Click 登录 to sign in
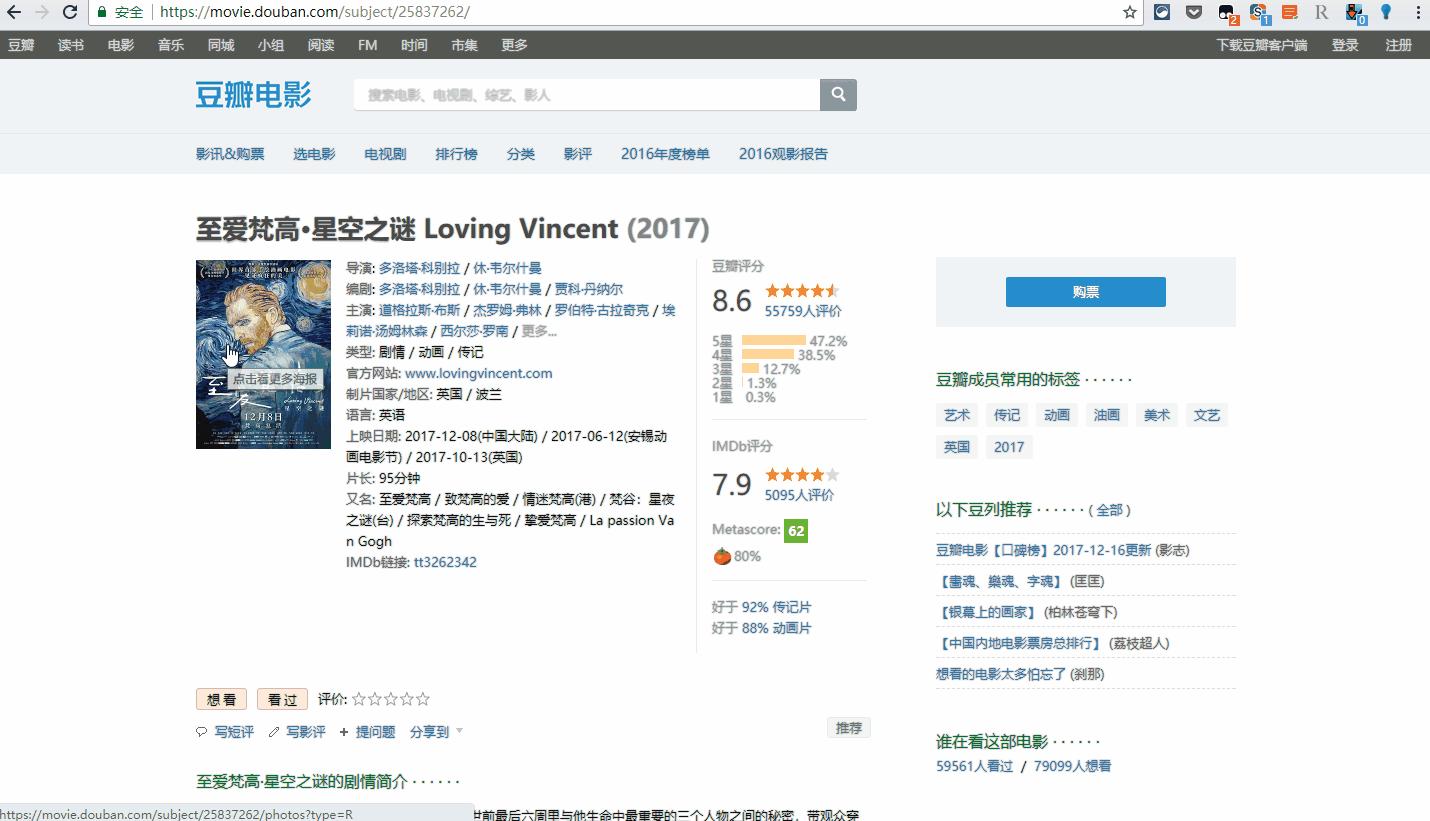The height and width of the screenshot is (821, 1430). click(x=1345, y=45)
